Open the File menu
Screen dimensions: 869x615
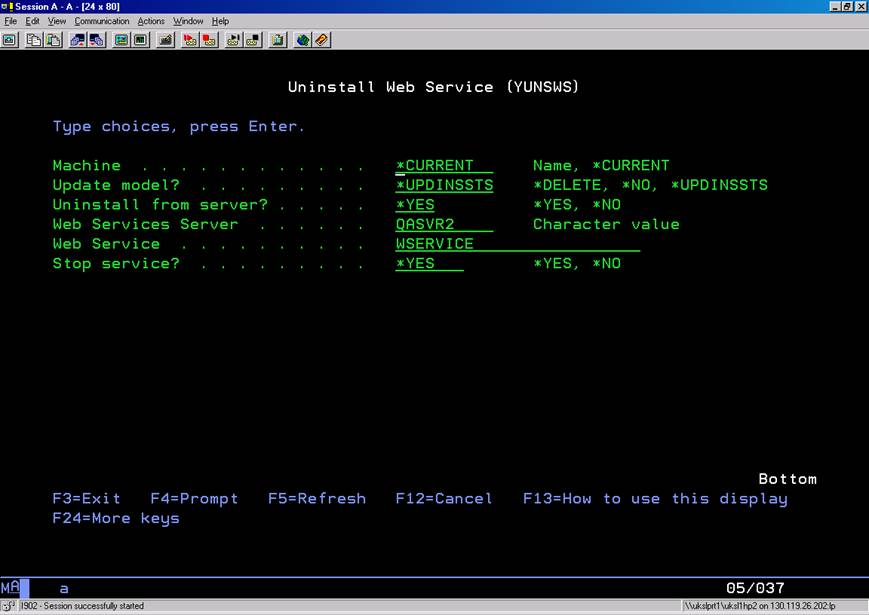(x=11, y=21)
